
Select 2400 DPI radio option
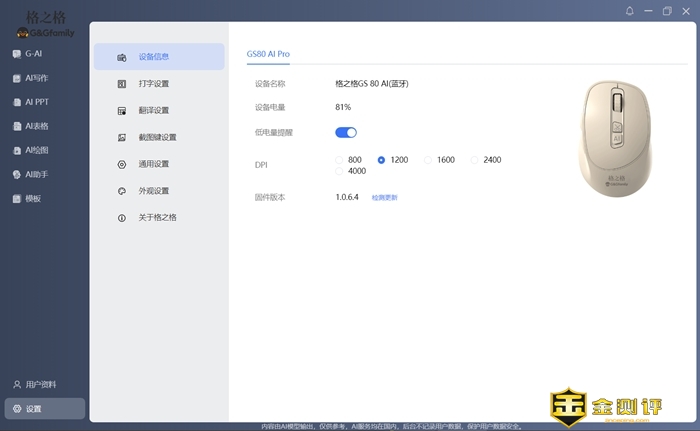pos(476,160)
